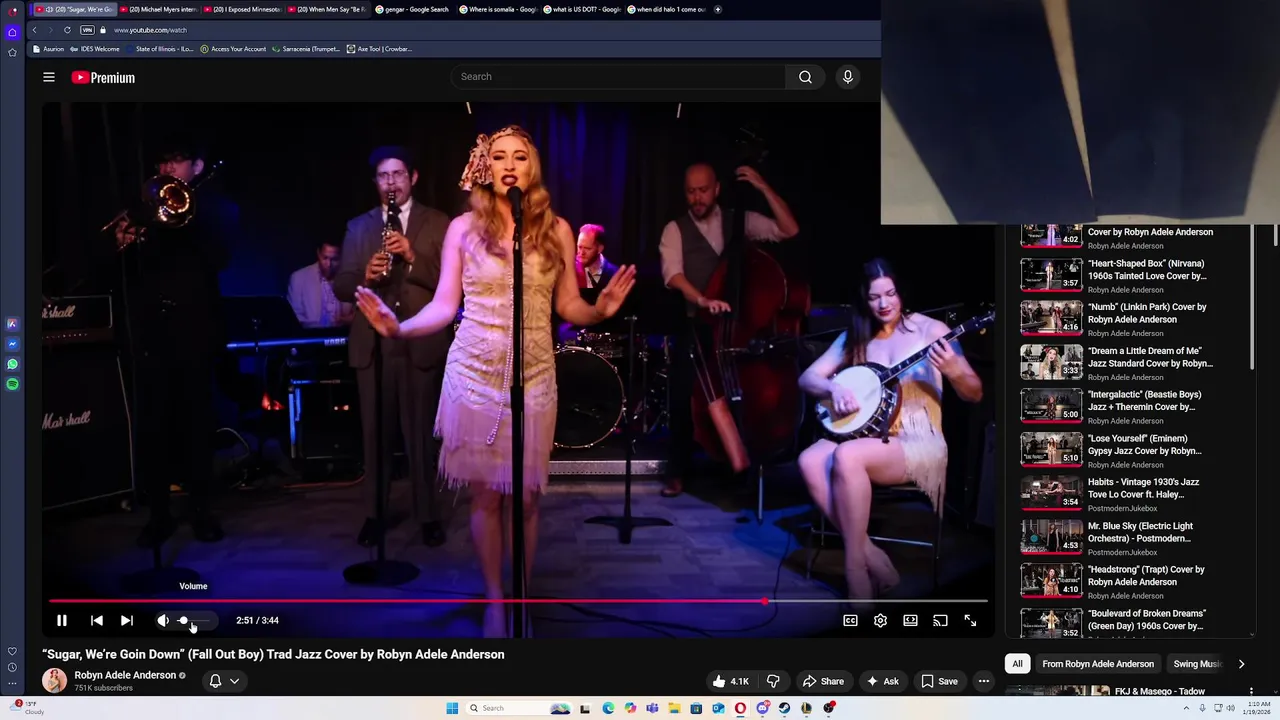This screenshot has height=720, width=1280.
Task: Open Messenger in Opera sidebar
Action: [12, 344]
